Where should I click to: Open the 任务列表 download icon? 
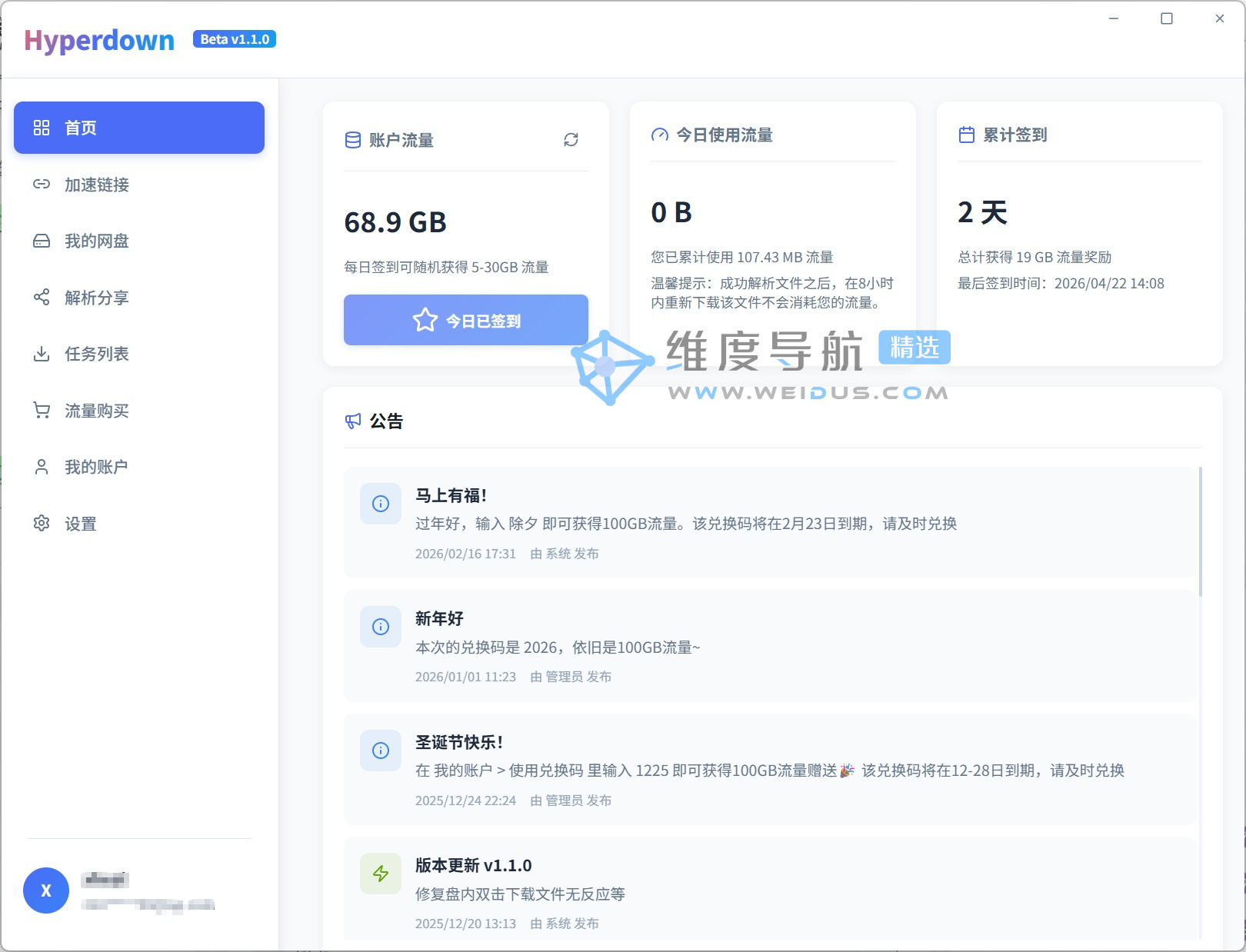(42, 354)
